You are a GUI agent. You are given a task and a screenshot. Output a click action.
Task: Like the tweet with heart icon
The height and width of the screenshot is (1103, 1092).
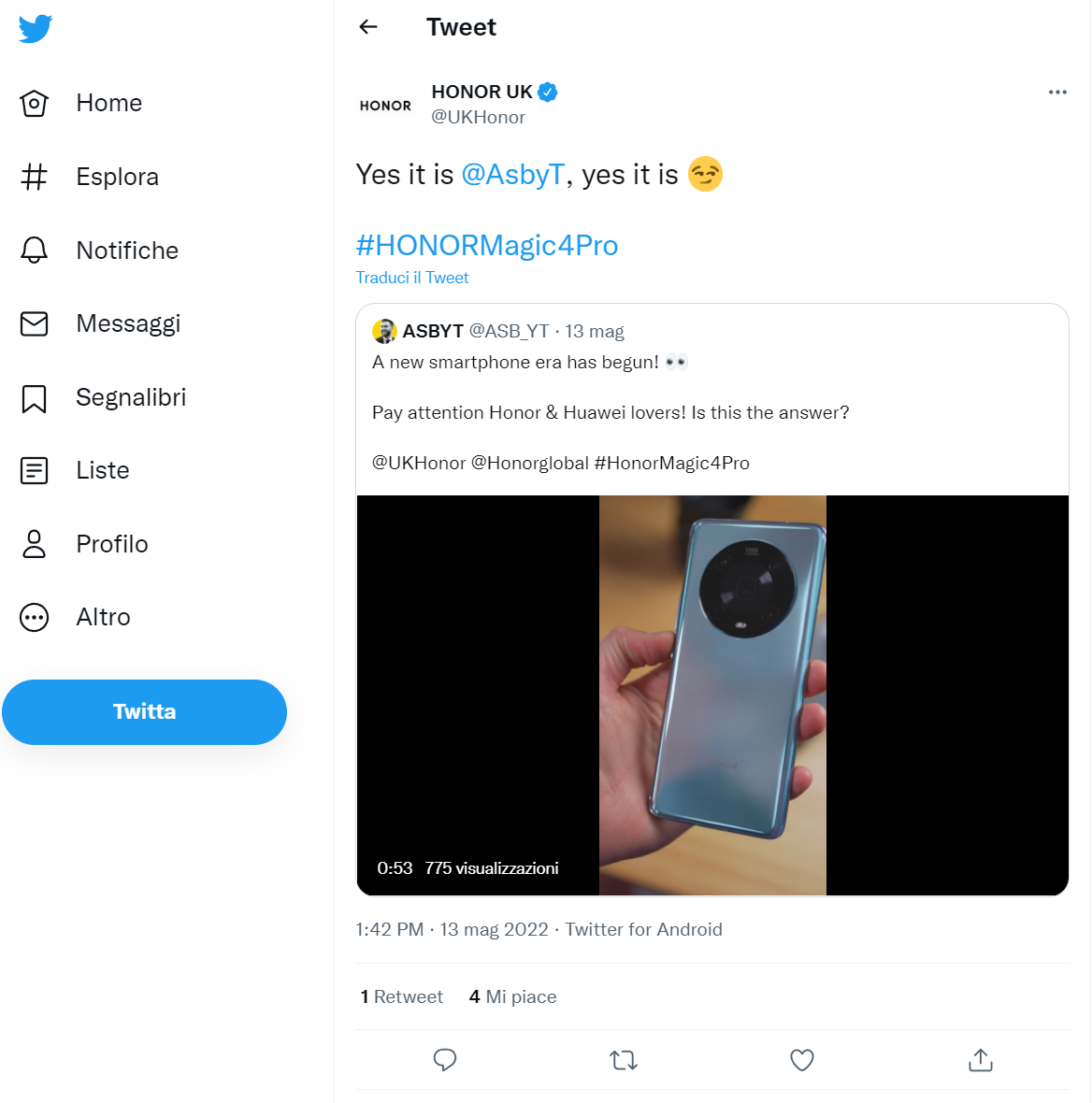802,1060
